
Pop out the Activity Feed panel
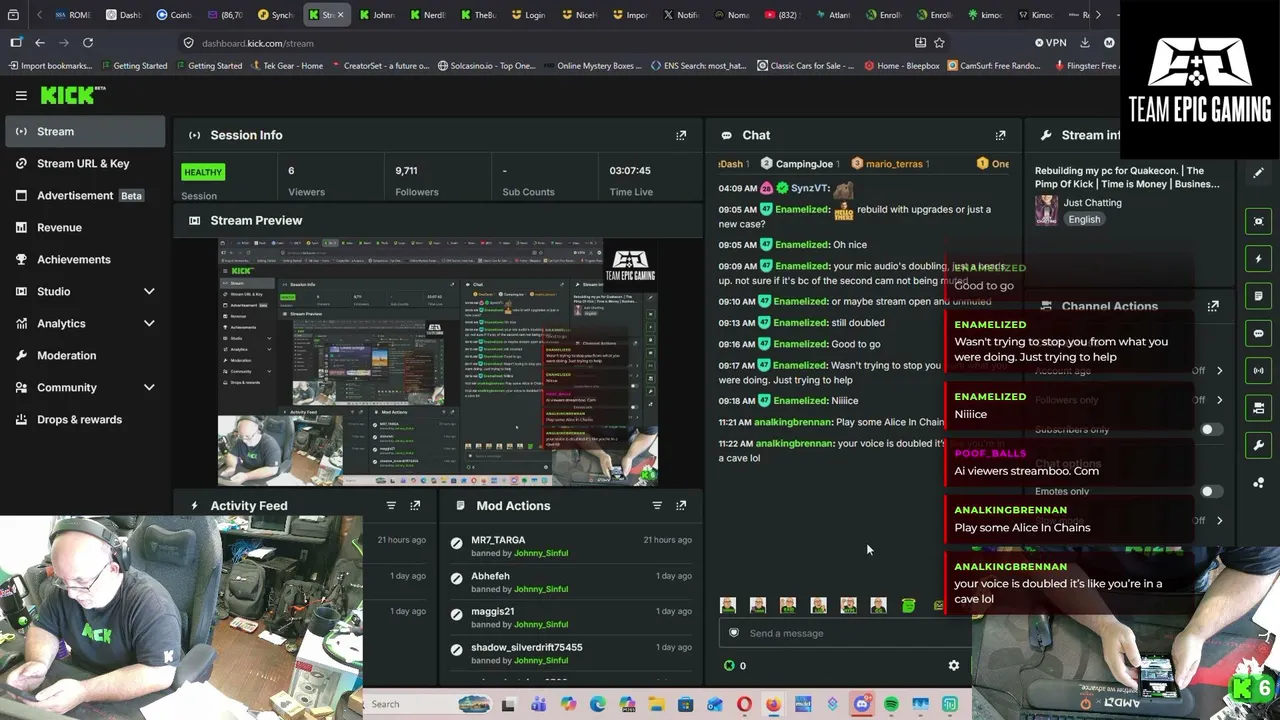(x=415, y=506)
